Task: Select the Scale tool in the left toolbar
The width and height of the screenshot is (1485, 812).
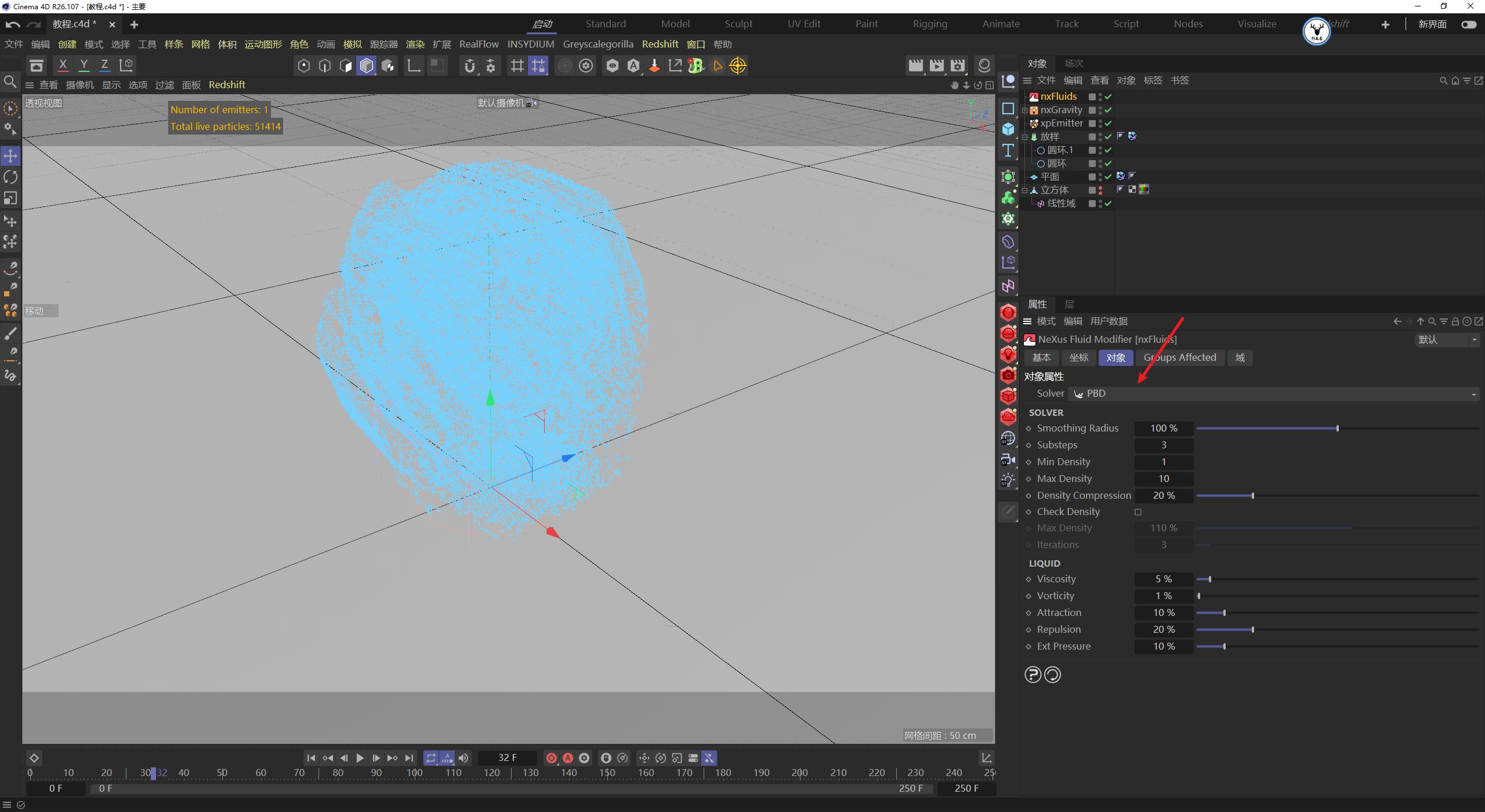Action: (10, 198)
